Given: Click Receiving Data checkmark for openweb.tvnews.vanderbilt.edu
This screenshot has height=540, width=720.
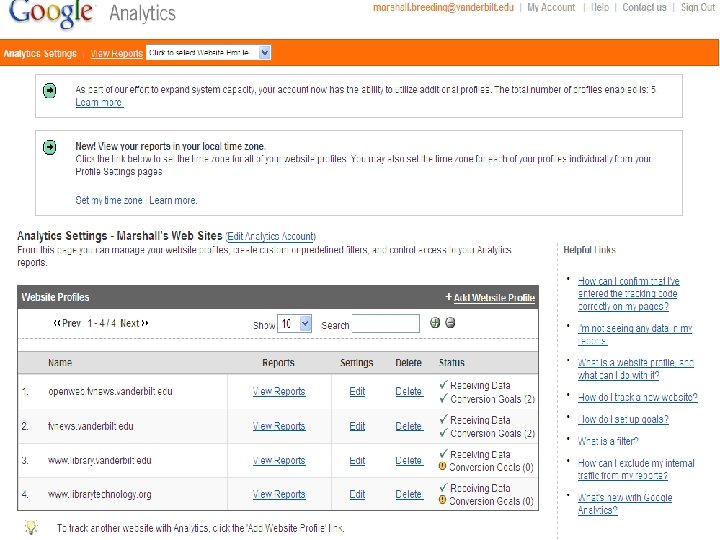Looking at the screenshot, I should pos(443,385).
